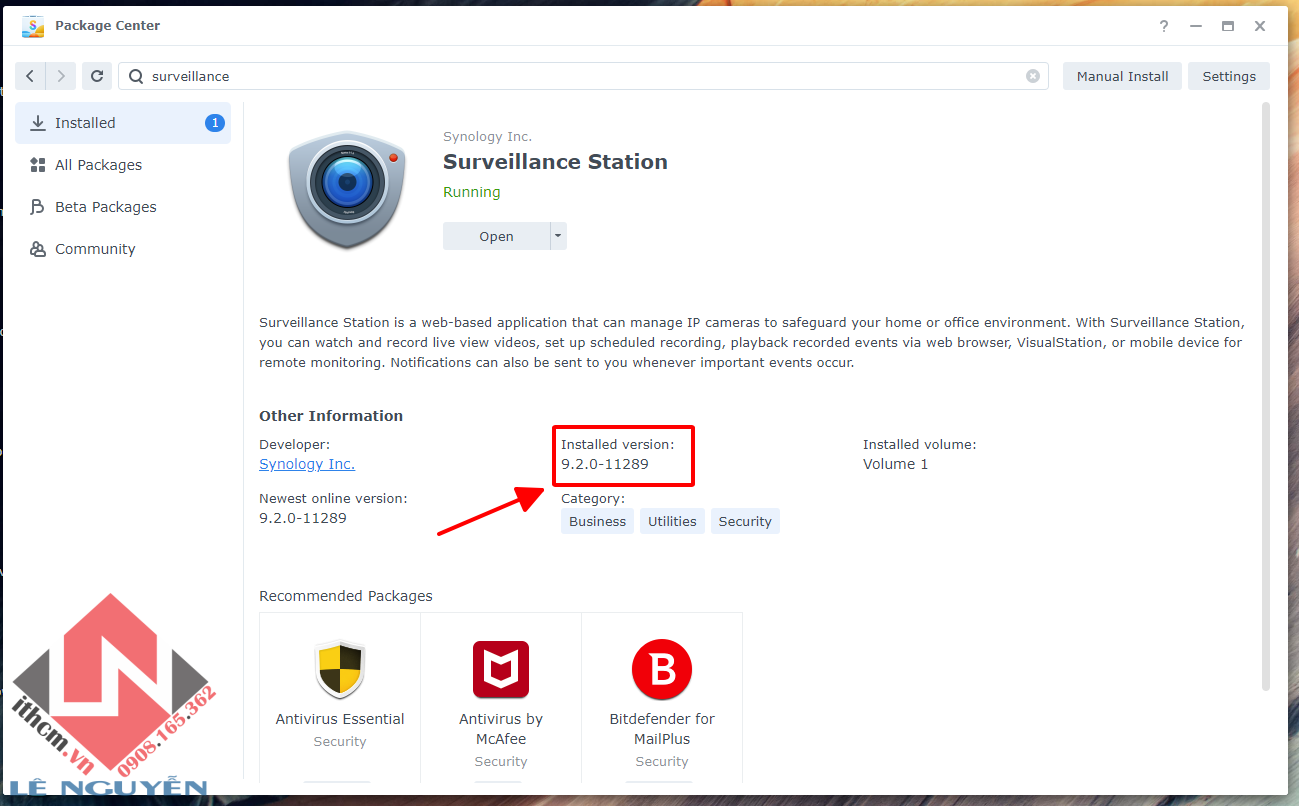1299x806 pixels.
Task: Click the Surveillance Station title text
Action: pos(555,162)
